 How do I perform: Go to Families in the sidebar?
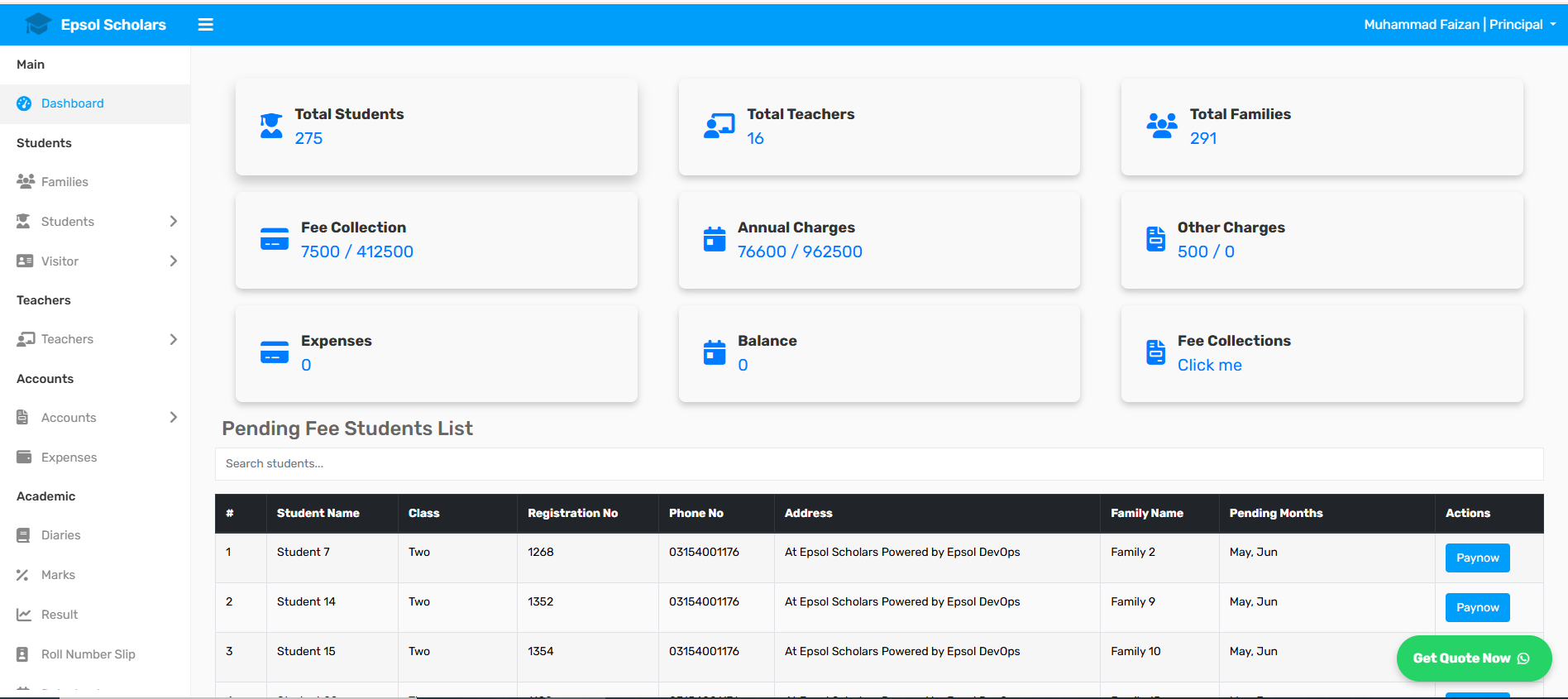65,182
